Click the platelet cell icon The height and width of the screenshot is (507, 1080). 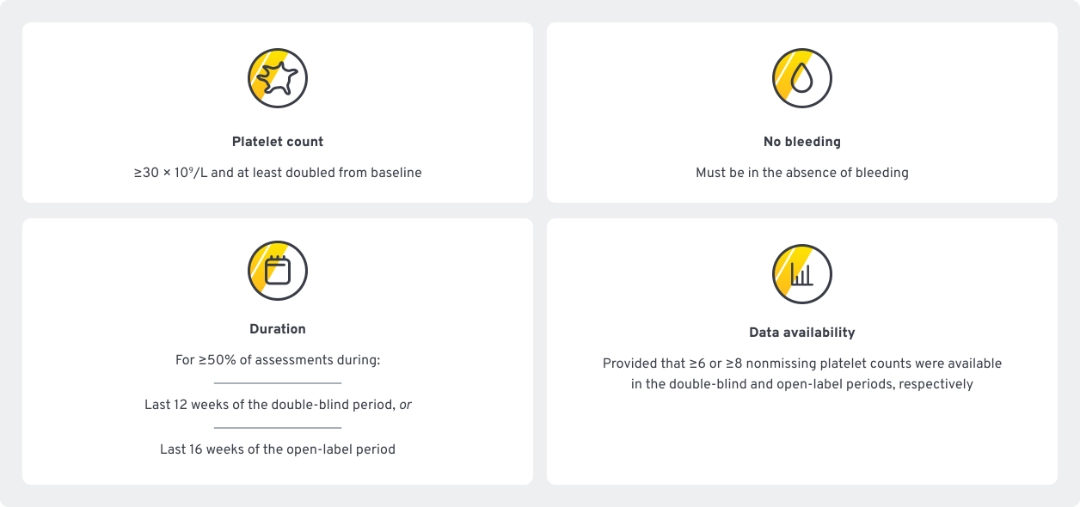(x=277, y=78)
